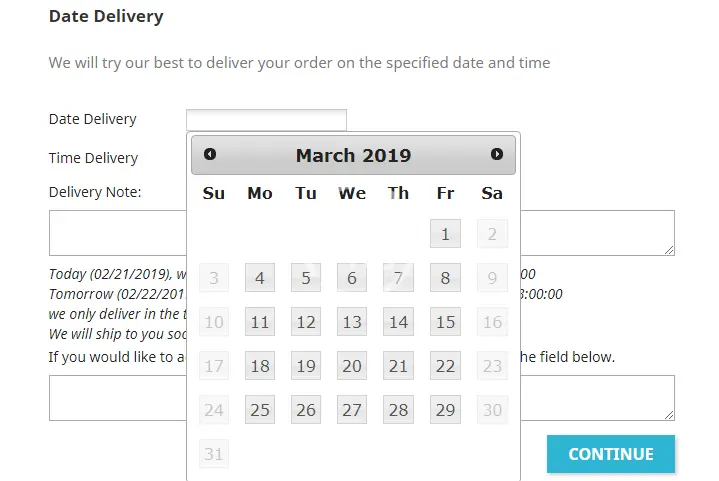Viewport: 719px width, 481px height.
Task: Select March 15 on the datepicker
Action: coord(445,322)
